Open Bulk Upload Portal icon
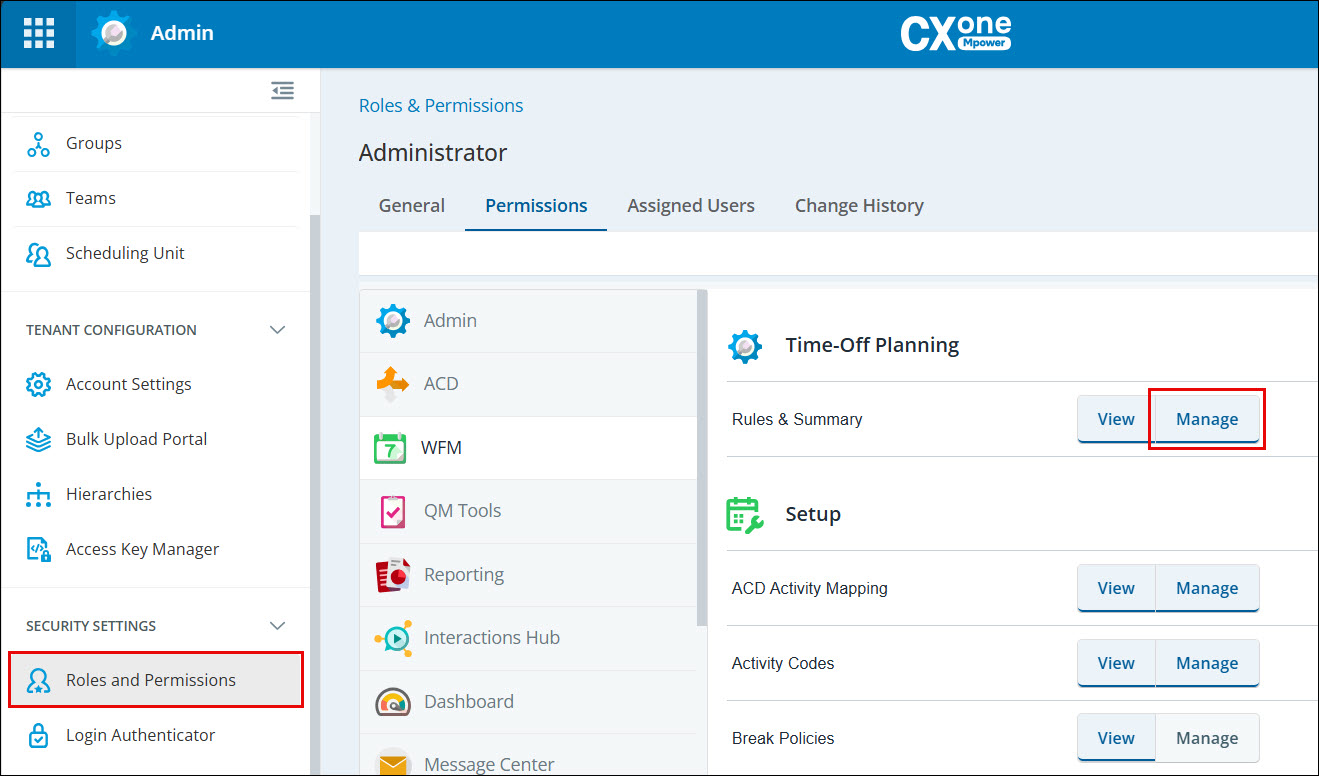This screenshot has width=1319, height=776. coord(38,439)
